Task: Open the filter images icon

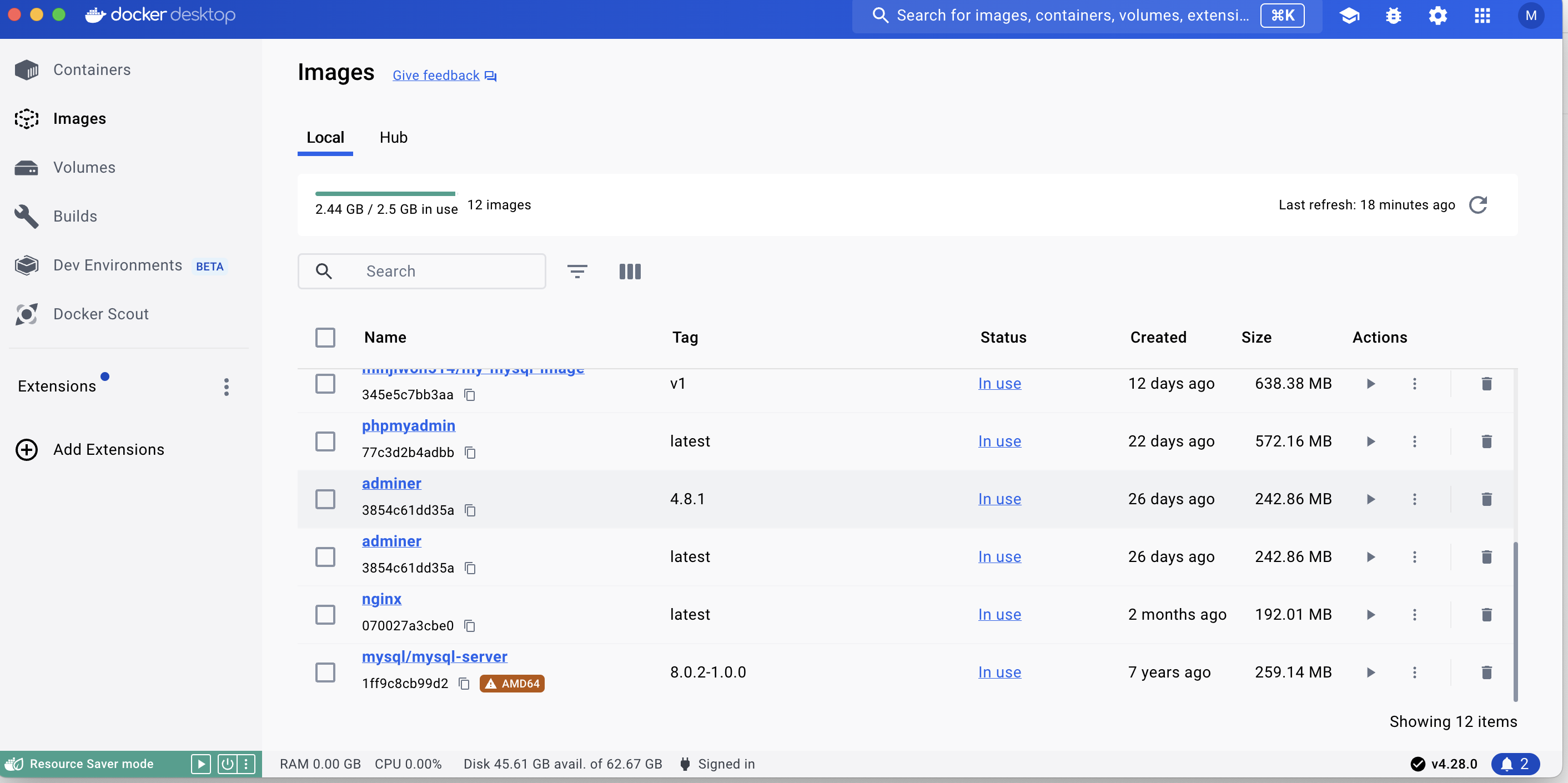Action: tap(576, 271)
